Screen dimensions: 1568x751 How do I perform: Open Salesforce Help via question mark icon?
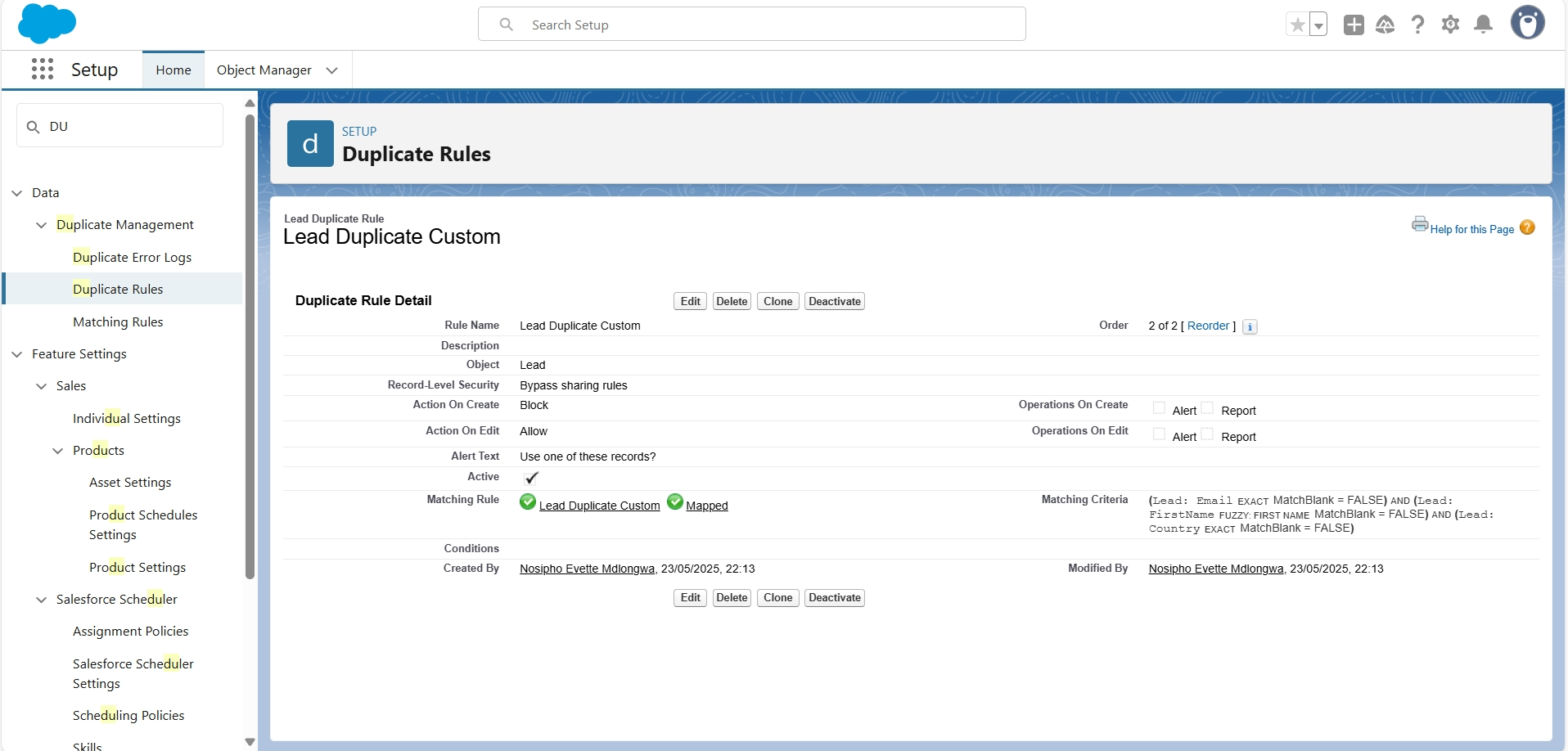tap(1418, 24)
